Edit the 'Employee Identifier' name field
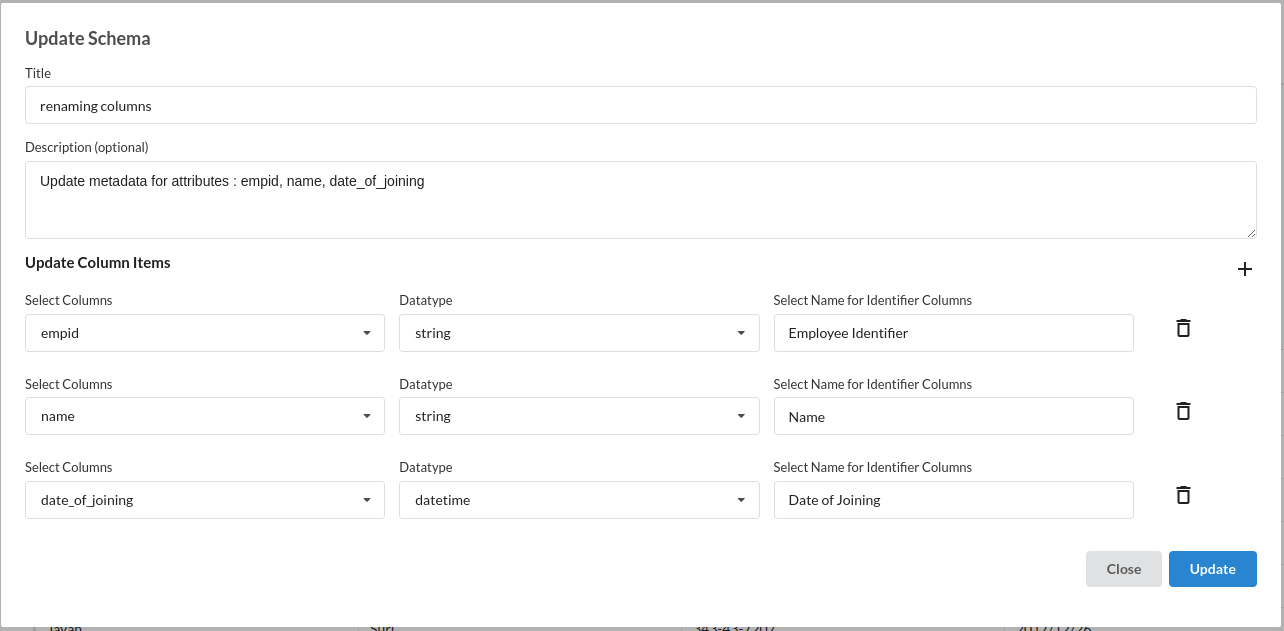Image resolution: width=1284 pixels, height=631 pixels. coord(954,333)
